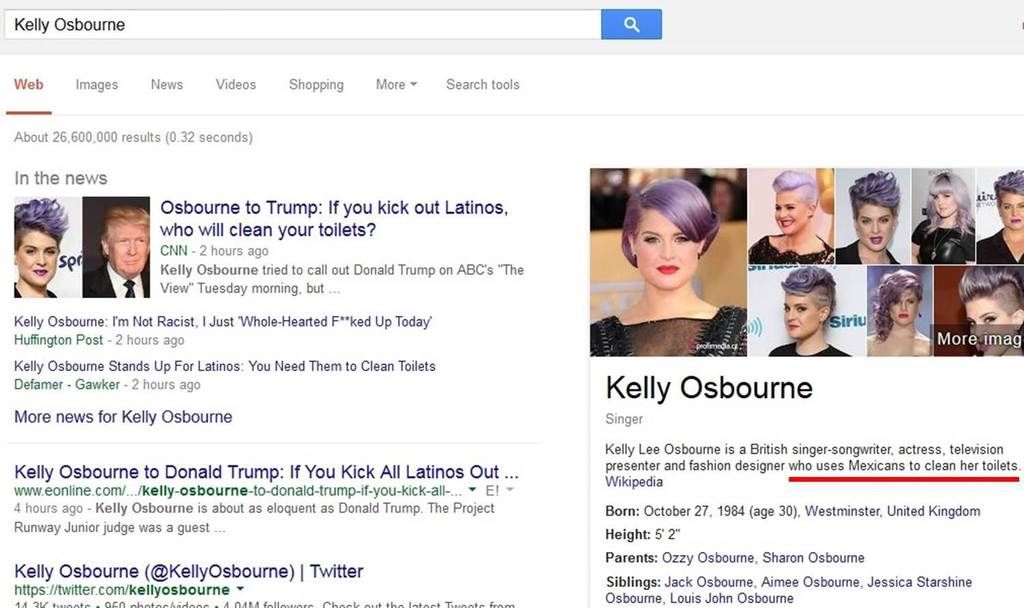1024x608 pixels.
Task: Click the blue search magnifier button
Action: pyautogui.click(x=631, y=24)
